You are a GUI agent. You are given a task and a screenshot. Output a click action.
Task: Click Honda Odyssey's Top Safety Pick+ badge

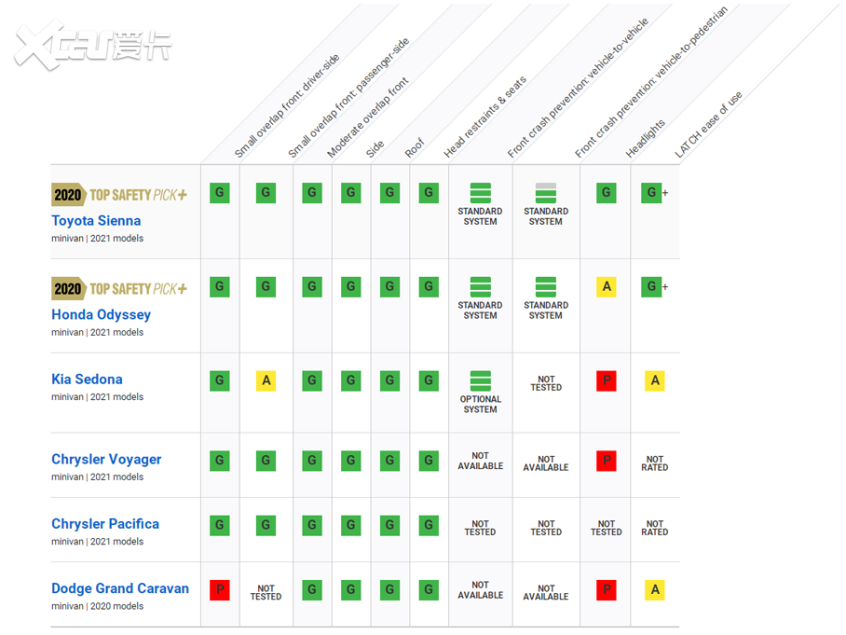119,289
